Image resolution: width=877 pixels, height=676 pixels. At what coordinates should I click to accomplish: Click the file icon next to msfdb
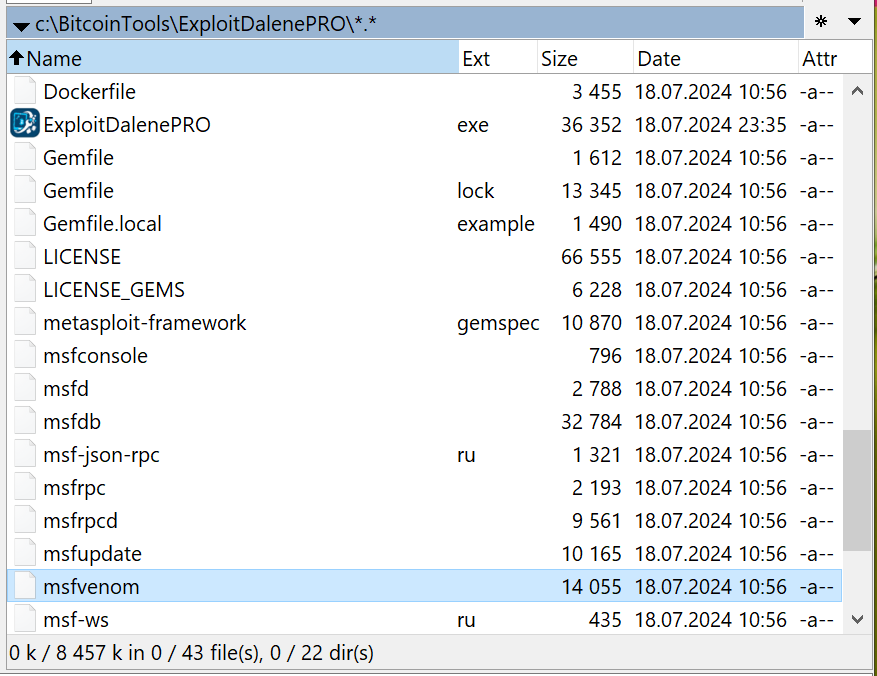(25, 421)
